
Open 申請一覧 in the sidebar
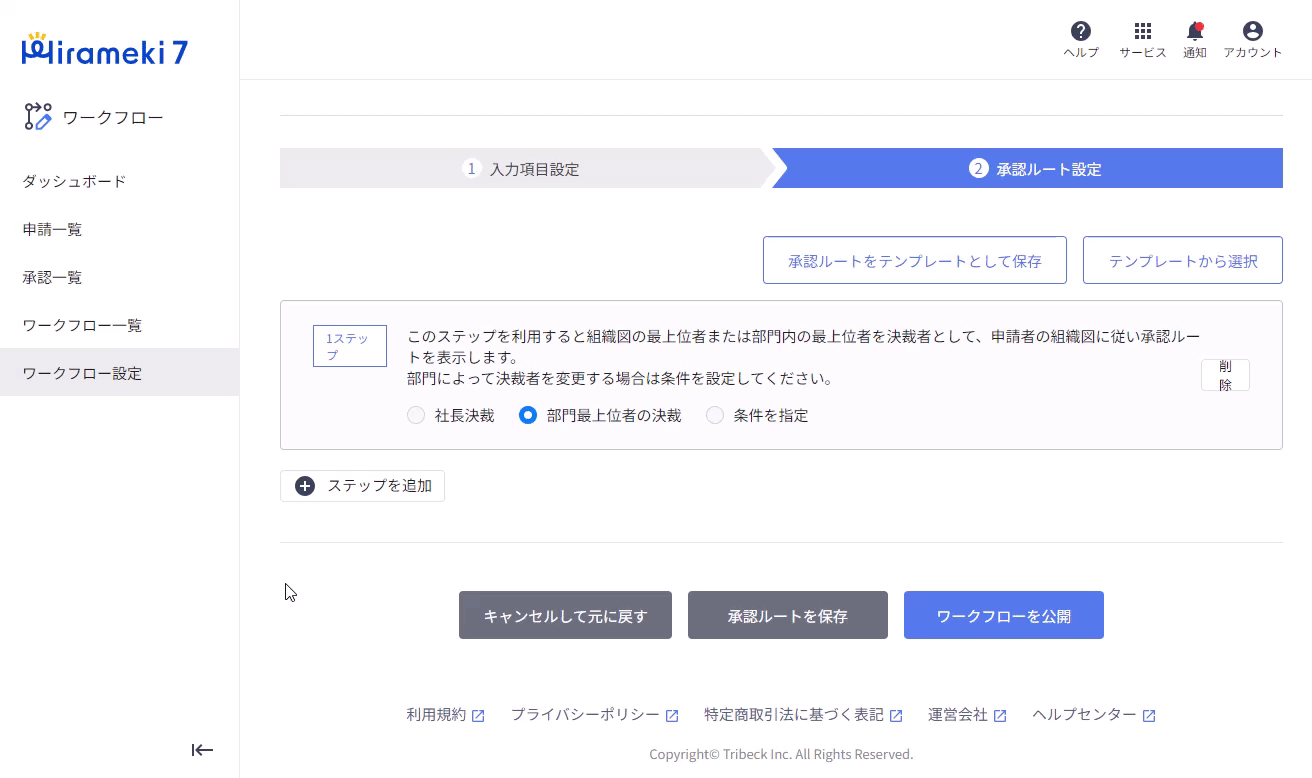(x=52, y=229)
